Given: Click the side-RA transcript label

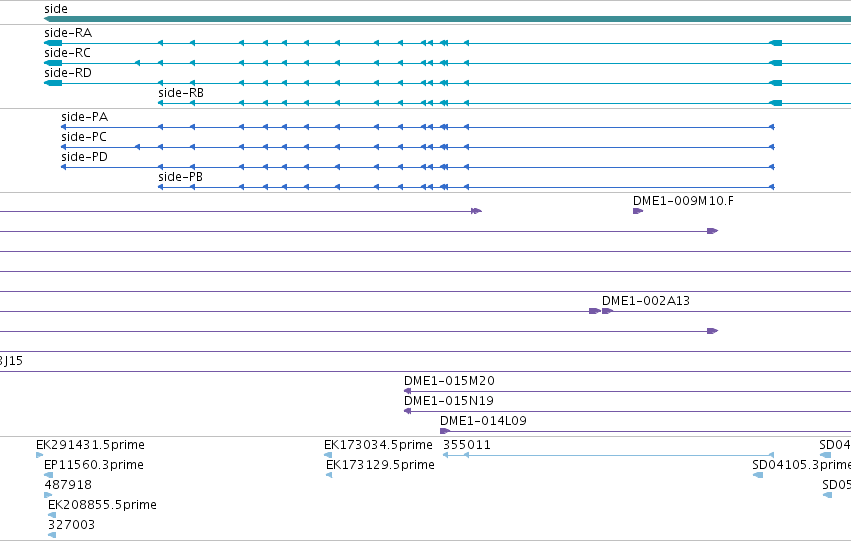Looking at the screenshot, I should 68,33.
